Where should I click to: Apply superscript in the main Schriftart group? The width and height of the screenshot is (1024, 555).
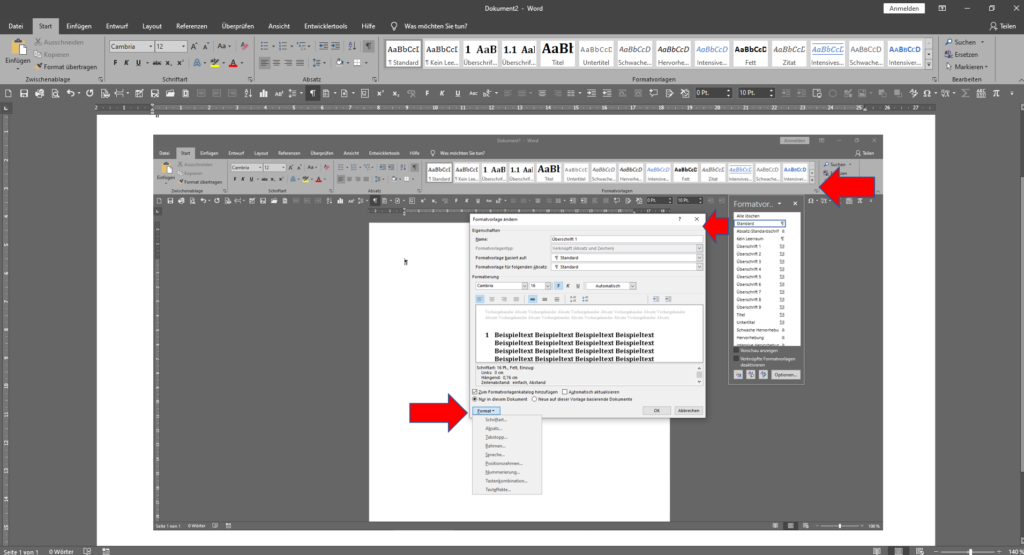coord(180,63)
